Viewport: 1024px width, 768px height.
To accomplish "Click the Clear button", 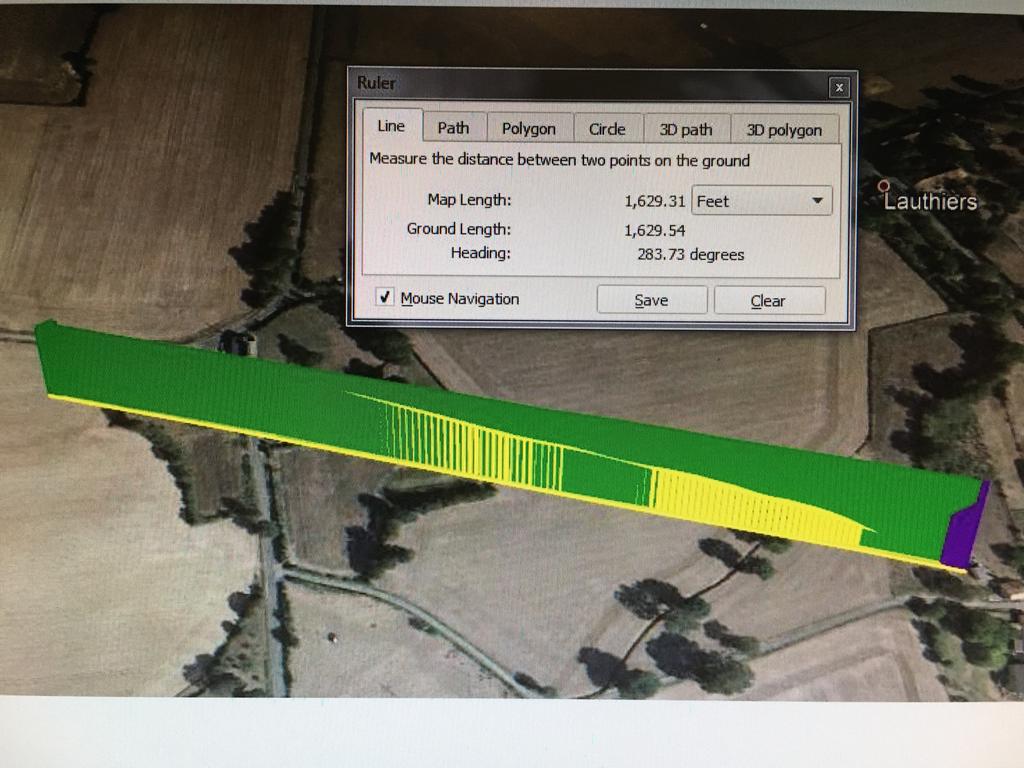I will (769, 300).
